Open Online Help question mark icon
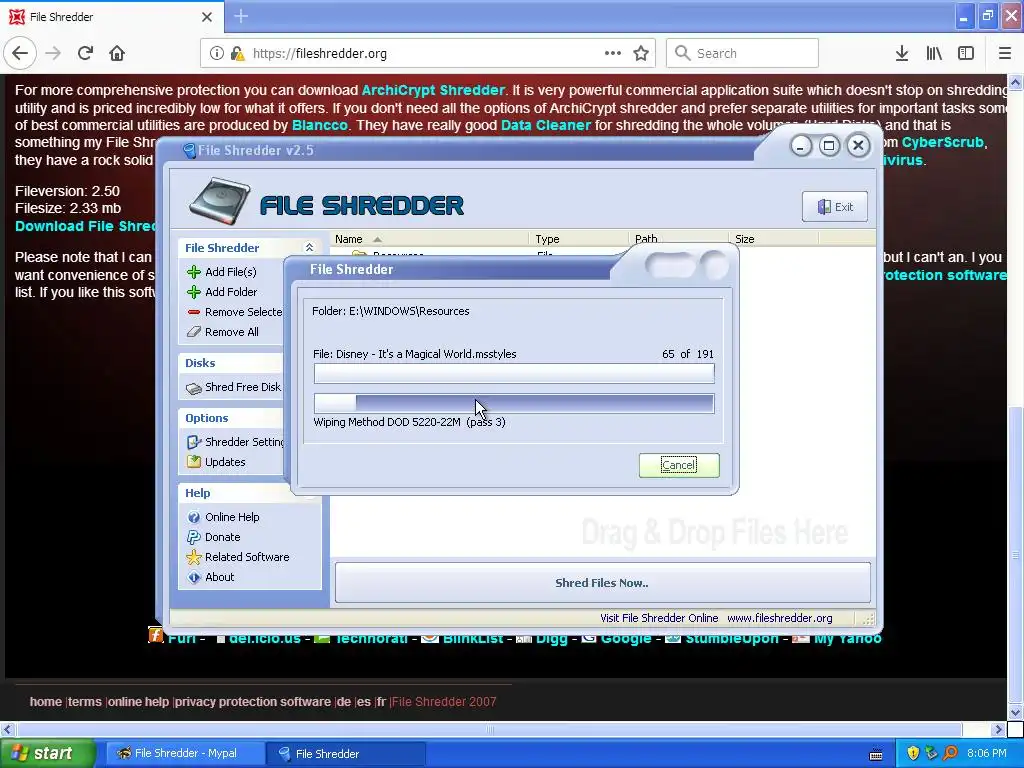The width and height of the screenshot is (1024, 768). (x=194, y=517)
